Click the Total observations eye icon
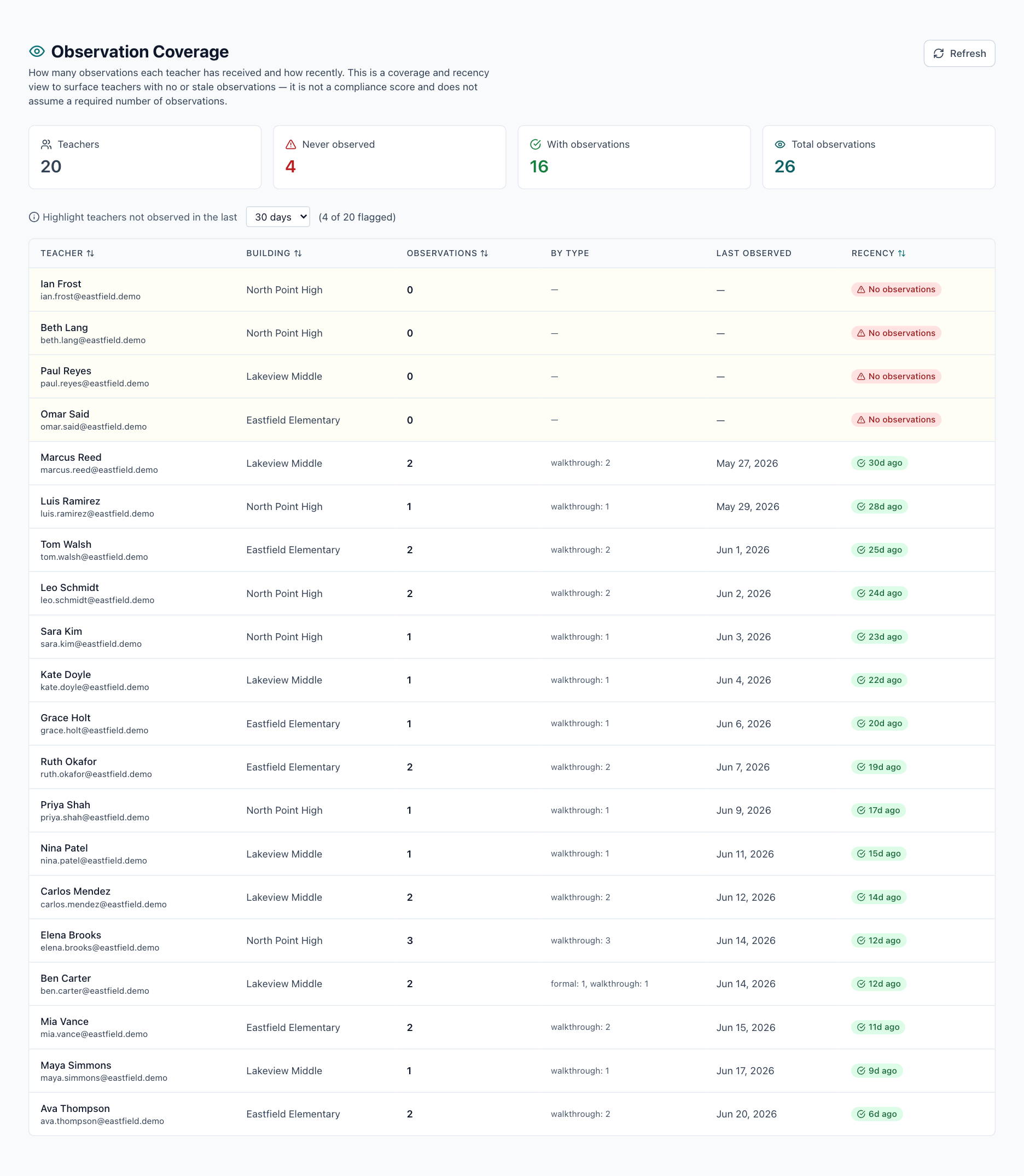1024x1176 pixels. pyautogui.click(x=780, y=144)
